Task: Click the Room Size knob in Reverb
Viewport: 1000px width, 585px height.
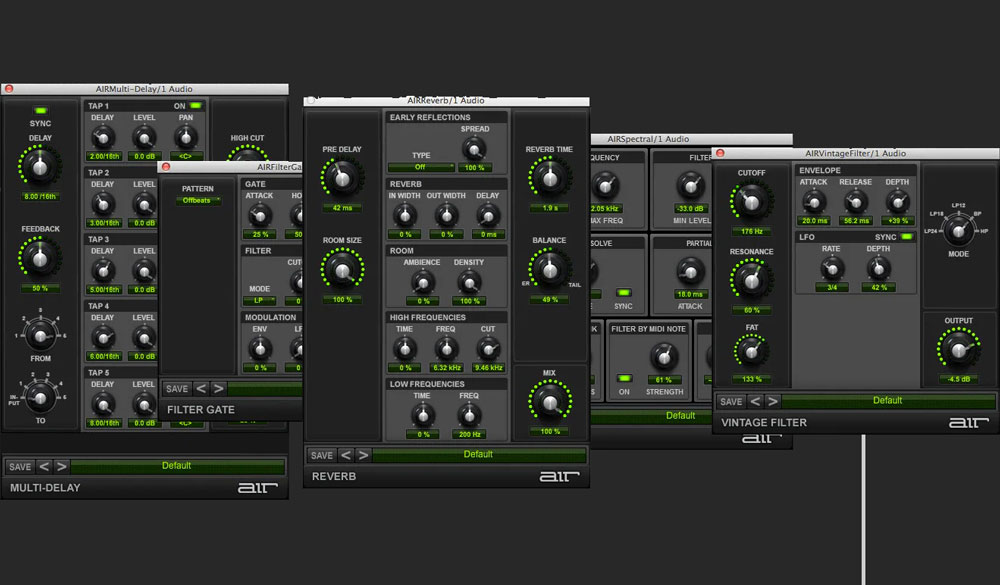Action: coord(342,270)
